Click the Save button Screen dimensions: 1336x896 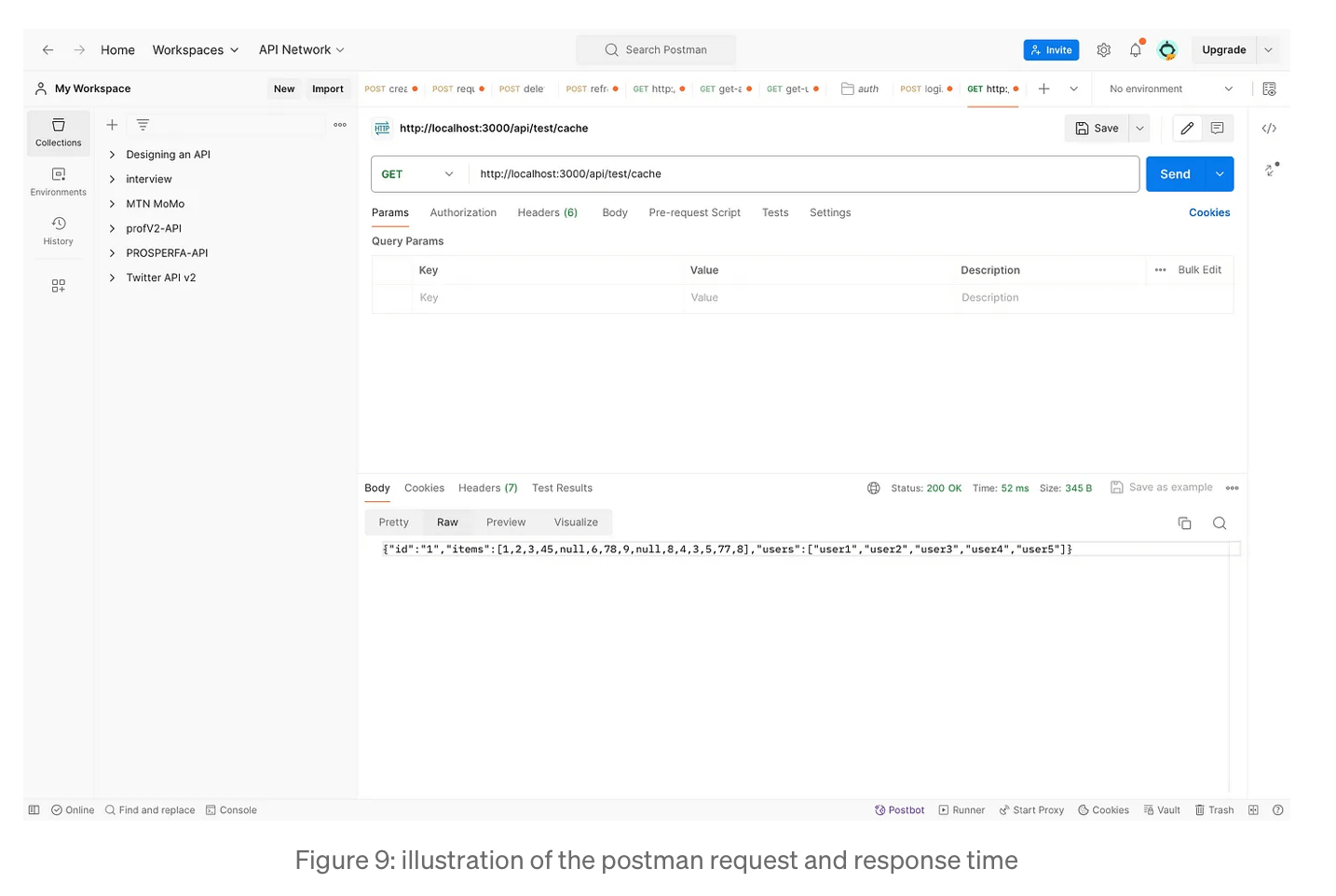coord(1097,129)
